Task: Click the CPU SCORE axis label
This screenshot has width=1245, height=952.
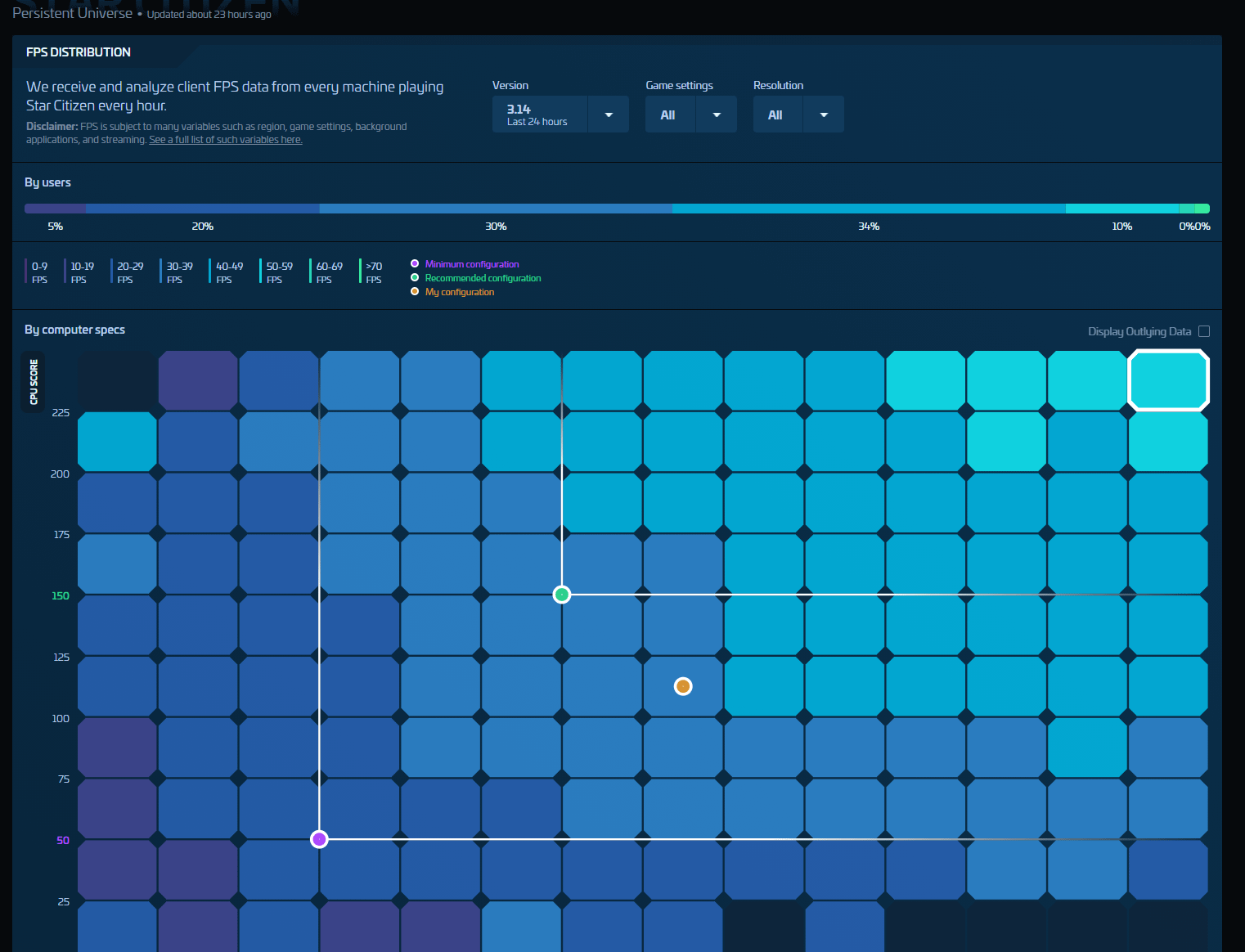Action: pos(34,382)
